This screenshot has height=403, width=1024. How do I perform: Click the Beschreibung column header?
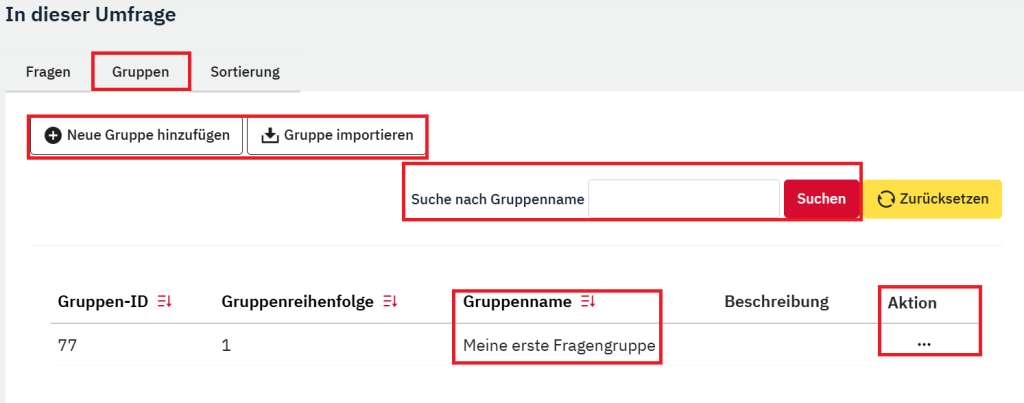coord(777,302)
